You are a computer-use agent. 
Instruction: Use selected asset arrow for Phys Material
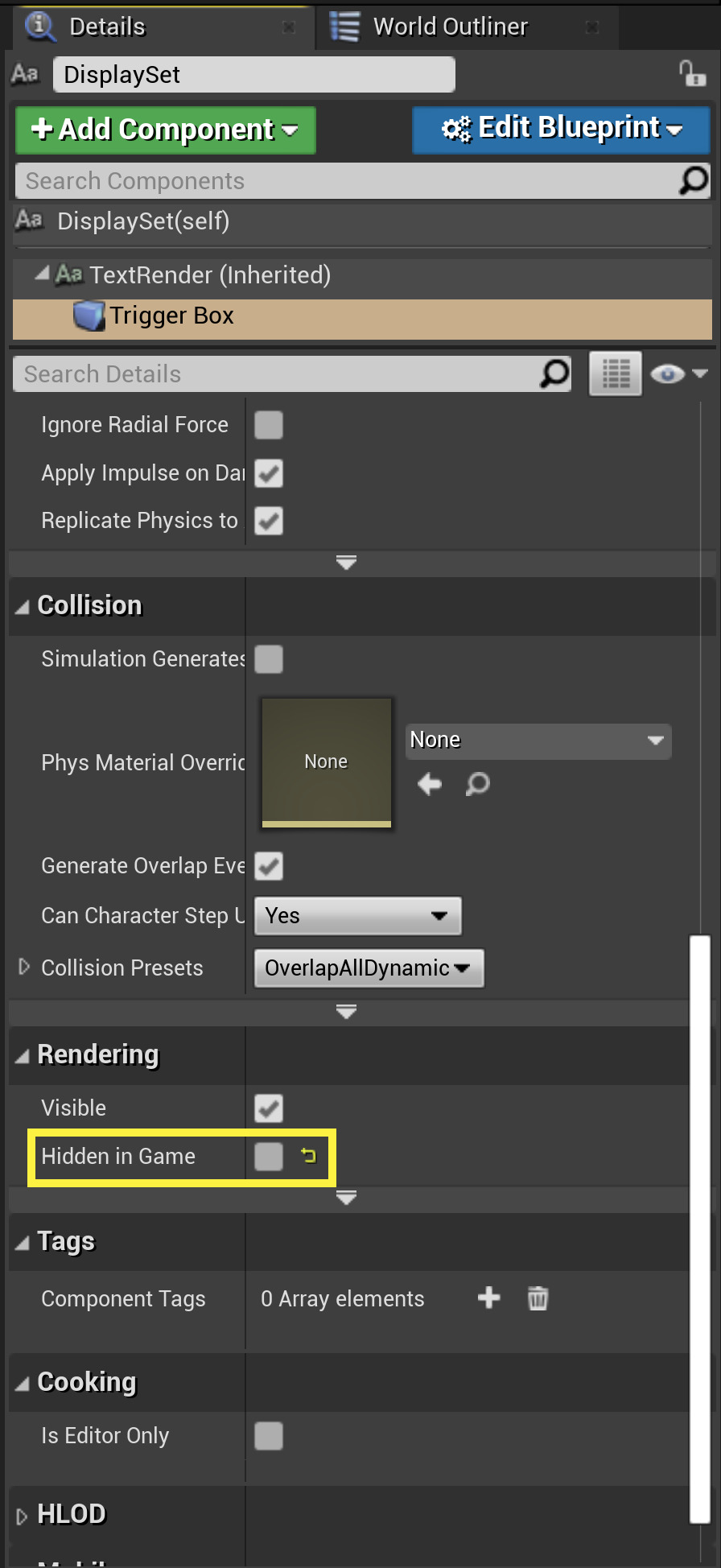click(430, 783)
